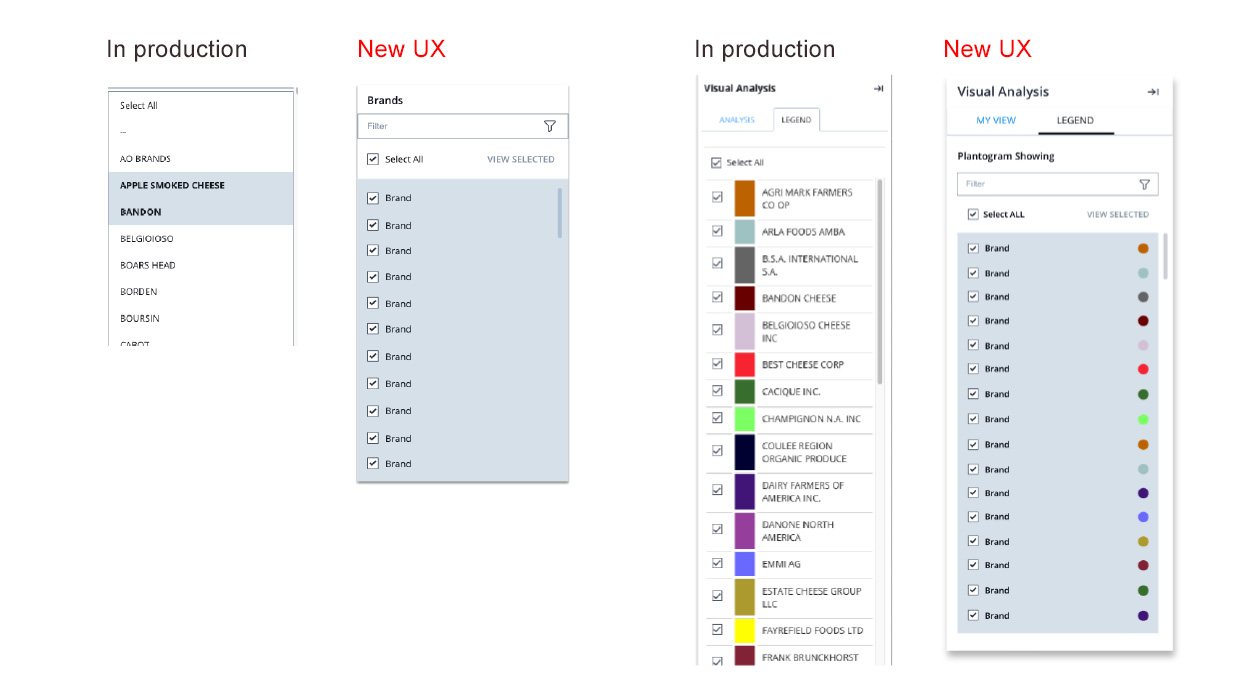The image size is (1240, 698).
Task: Uncheck the AGRI MARK FARMERS CO OP checkbox
Action: pyautogui.click(x=717, y=198)
